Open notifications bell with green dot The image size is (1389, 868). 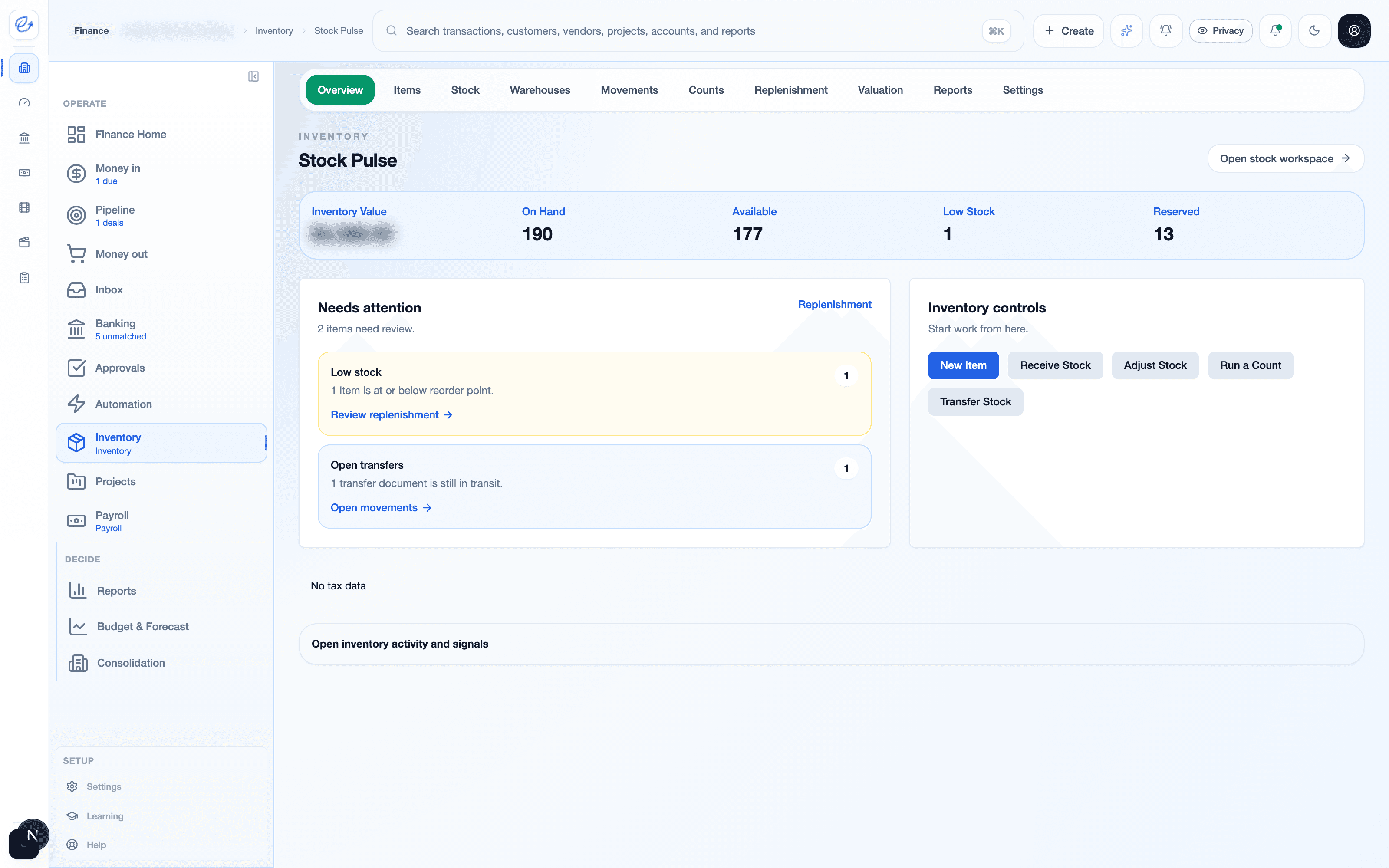point(1275,31)
